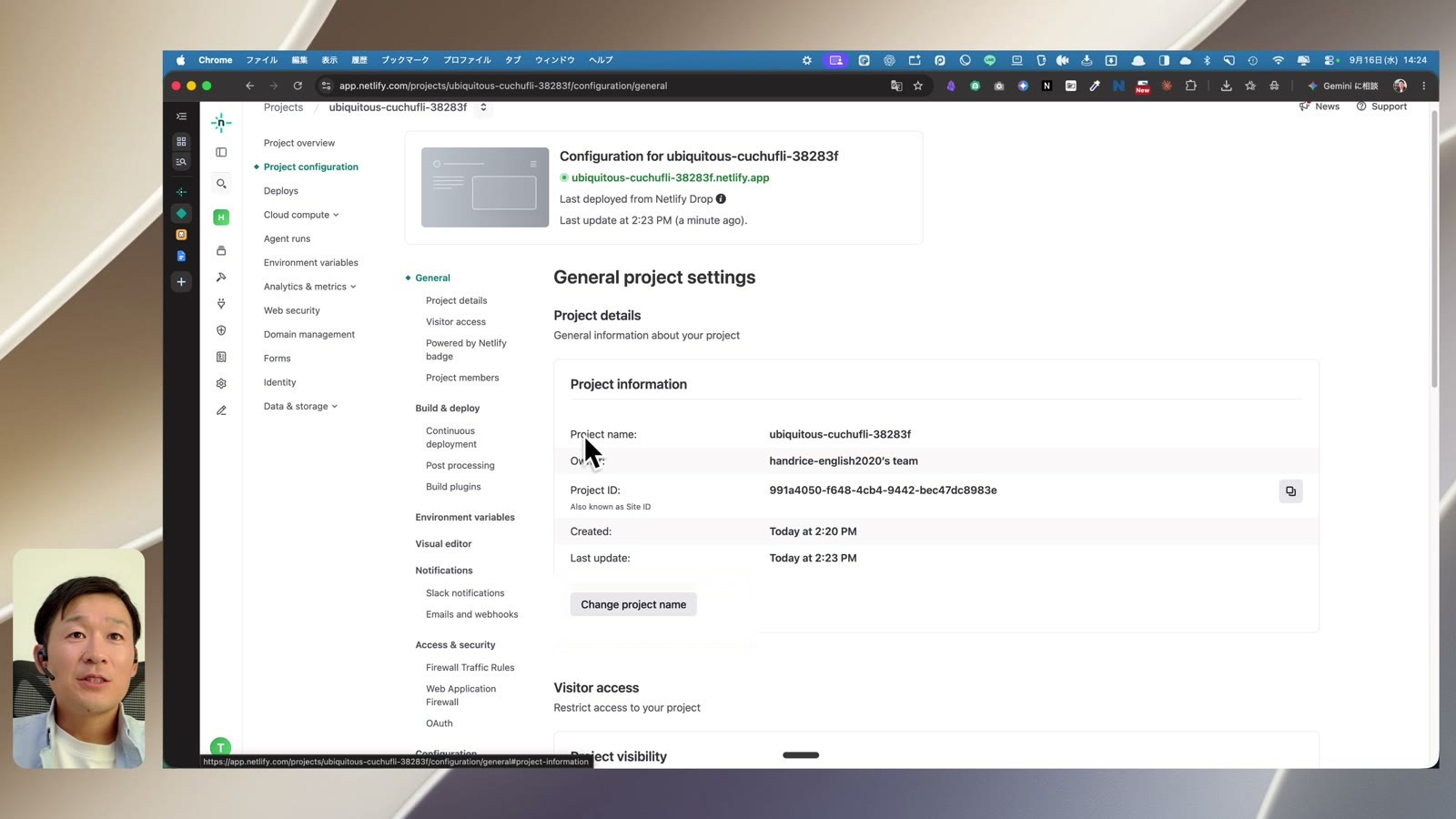Open Project members settings
Image resolution: width=1456 pixels, height=819 pixels.
tap(462, 378)
